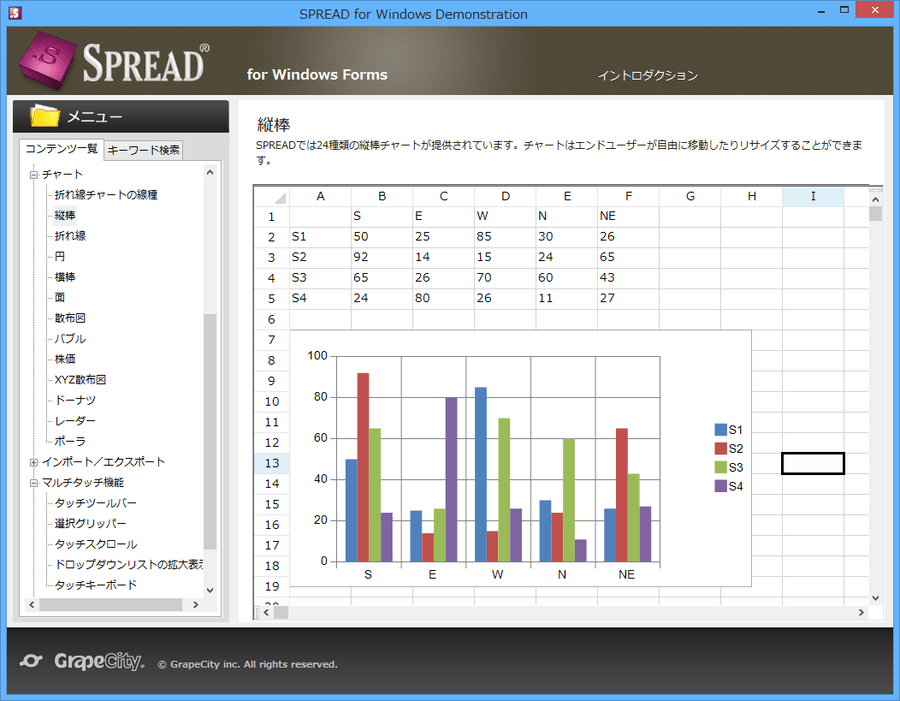Click the purple S4 bar in group E

tap(451, 479)
